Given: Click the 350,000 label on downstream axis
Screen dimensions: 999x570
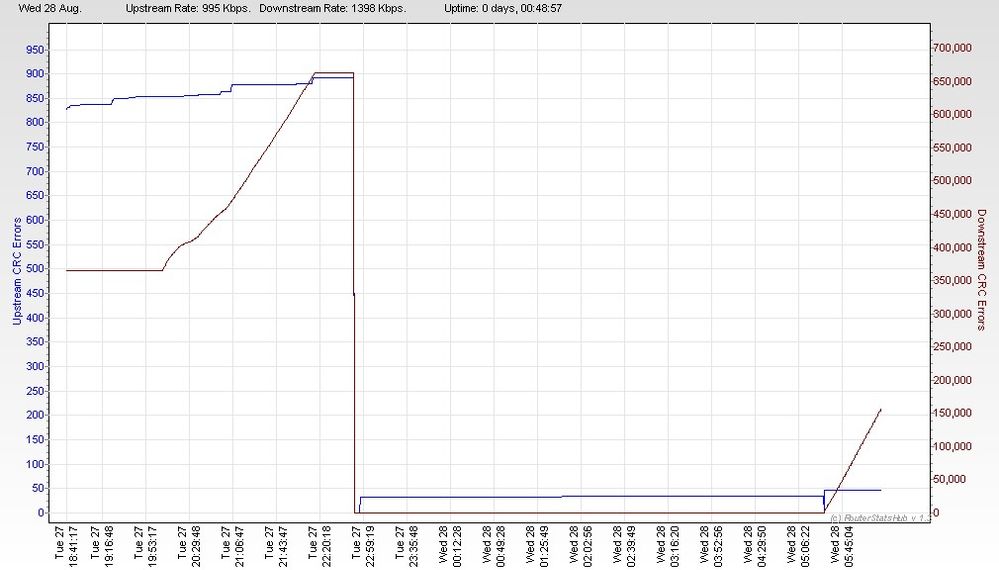Looking at the screenshot, I should (x=953, y=281).
